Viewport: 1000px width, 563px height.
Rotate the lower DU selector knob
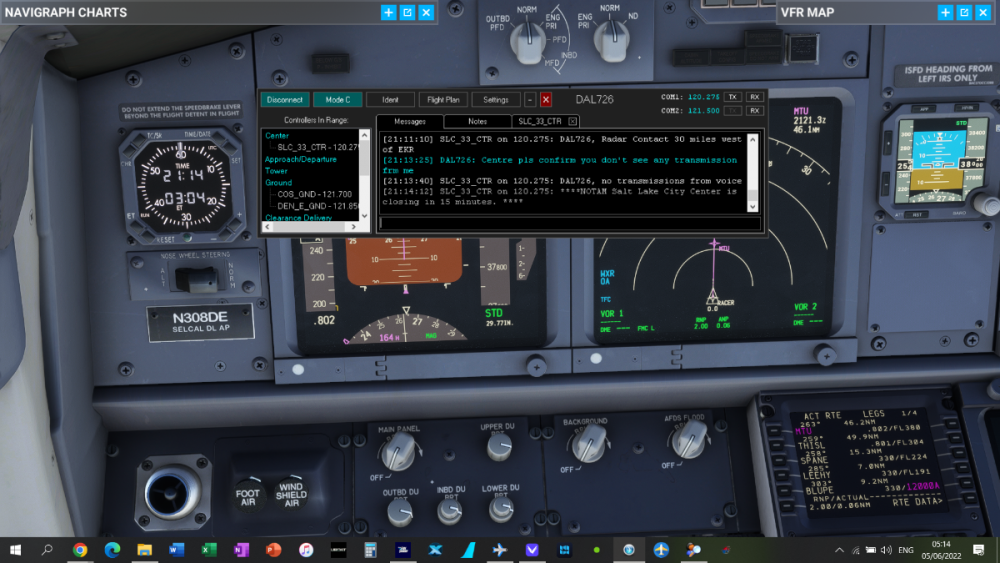point(612,40)
